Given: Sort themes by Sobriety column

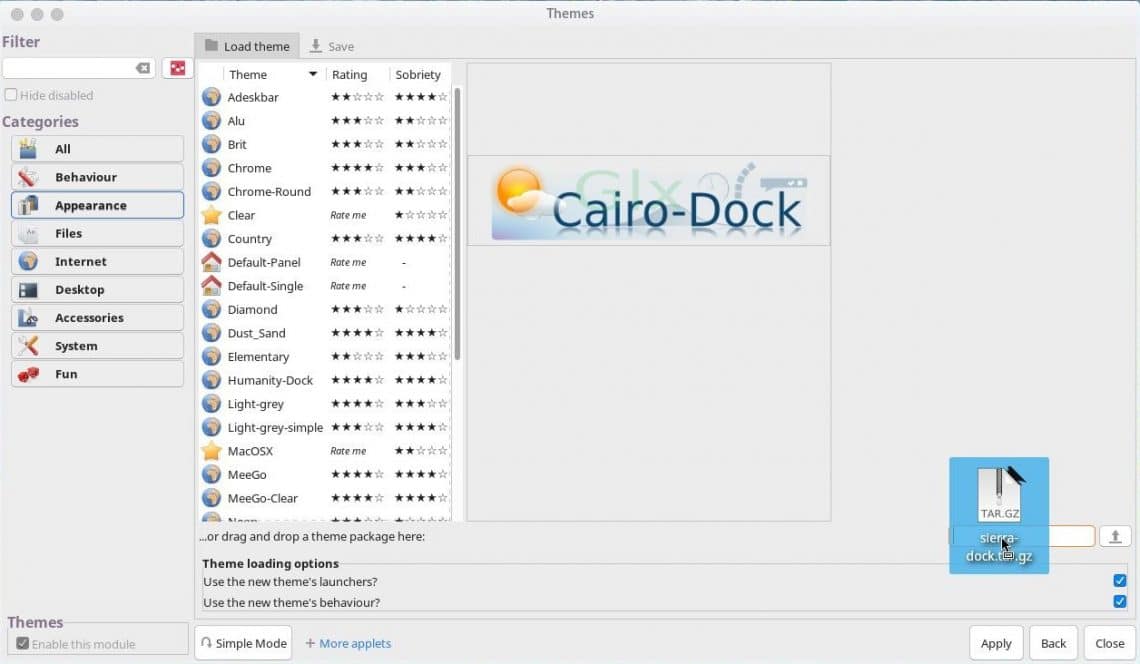Looking at the screenshot, I should (418, 75).
